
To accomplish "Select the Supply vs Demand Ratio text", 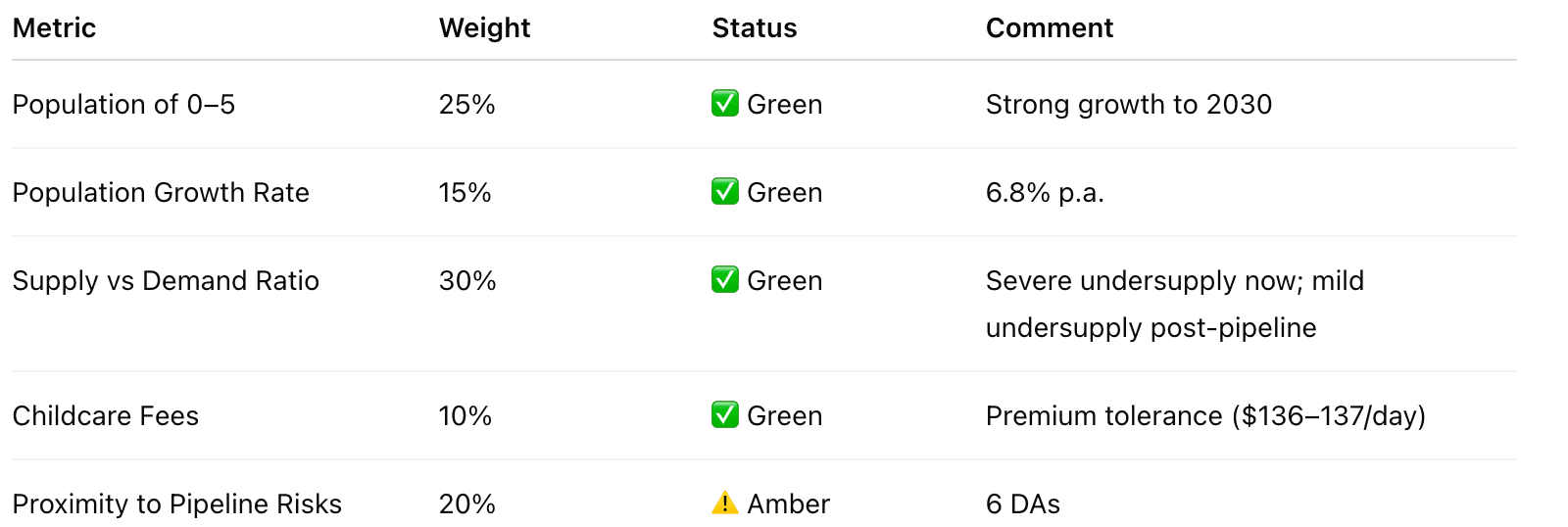I will (166, 281).
